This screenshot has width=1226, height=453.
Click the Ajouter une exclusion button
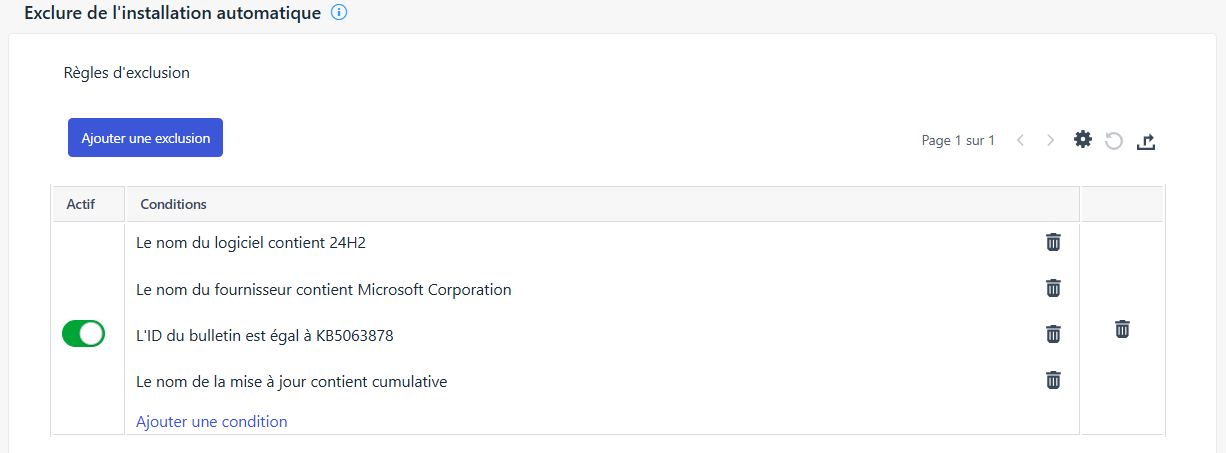tap(145, 138)
